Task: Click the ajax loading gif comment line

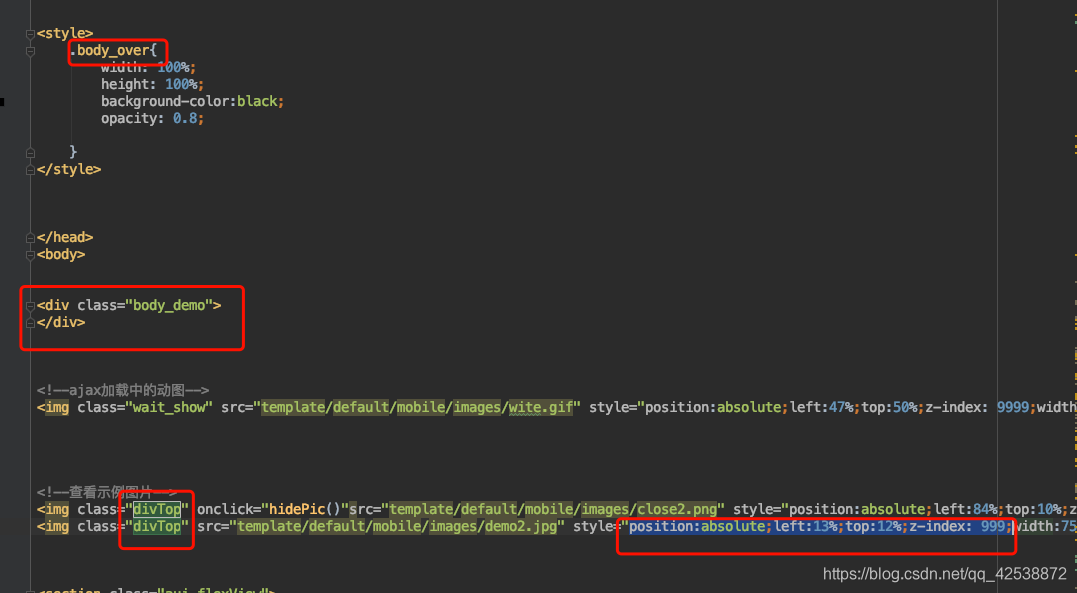Action: click(123, 390)
